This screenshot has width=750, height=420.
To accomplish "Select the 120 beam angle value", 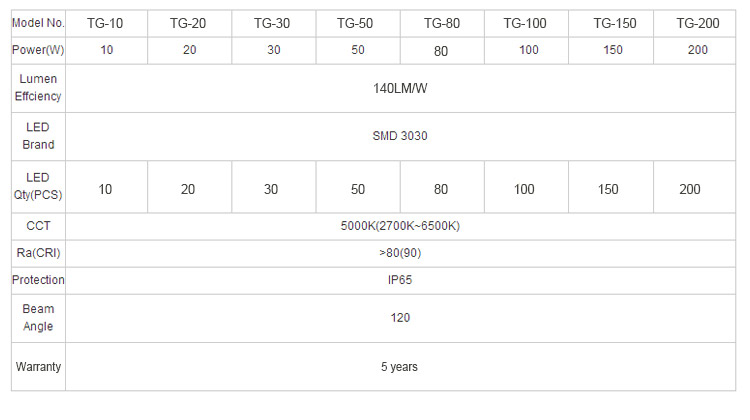I will (x=400, y=318).
